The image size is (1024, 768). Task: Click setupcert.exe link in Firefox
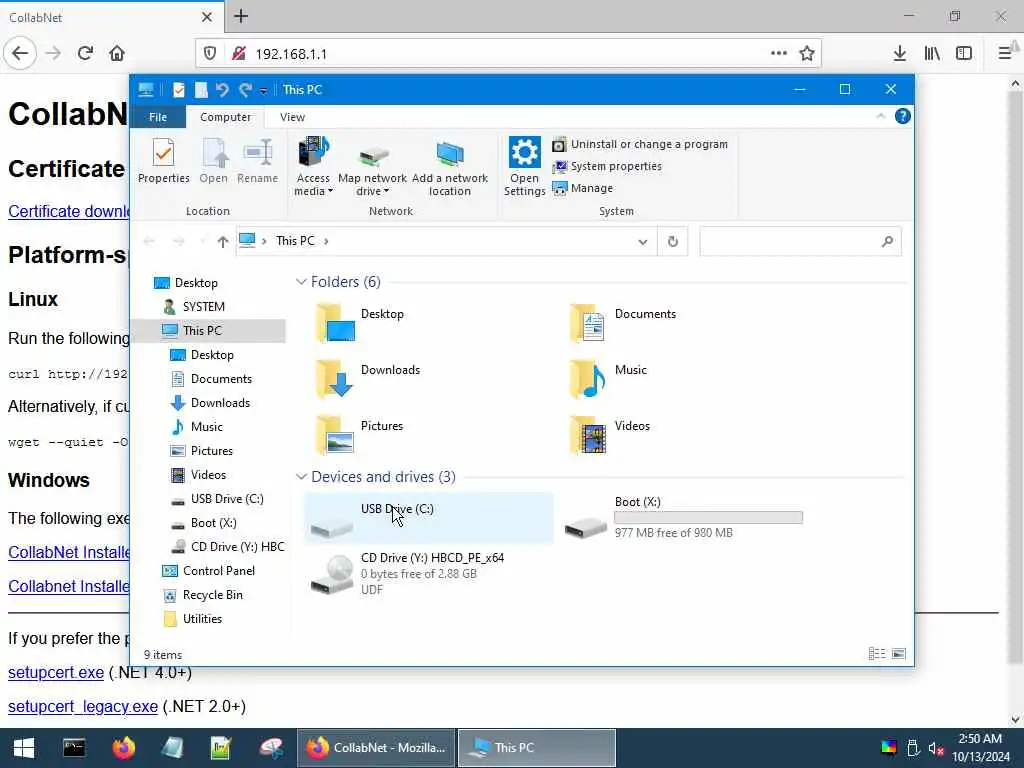point(56,672)
